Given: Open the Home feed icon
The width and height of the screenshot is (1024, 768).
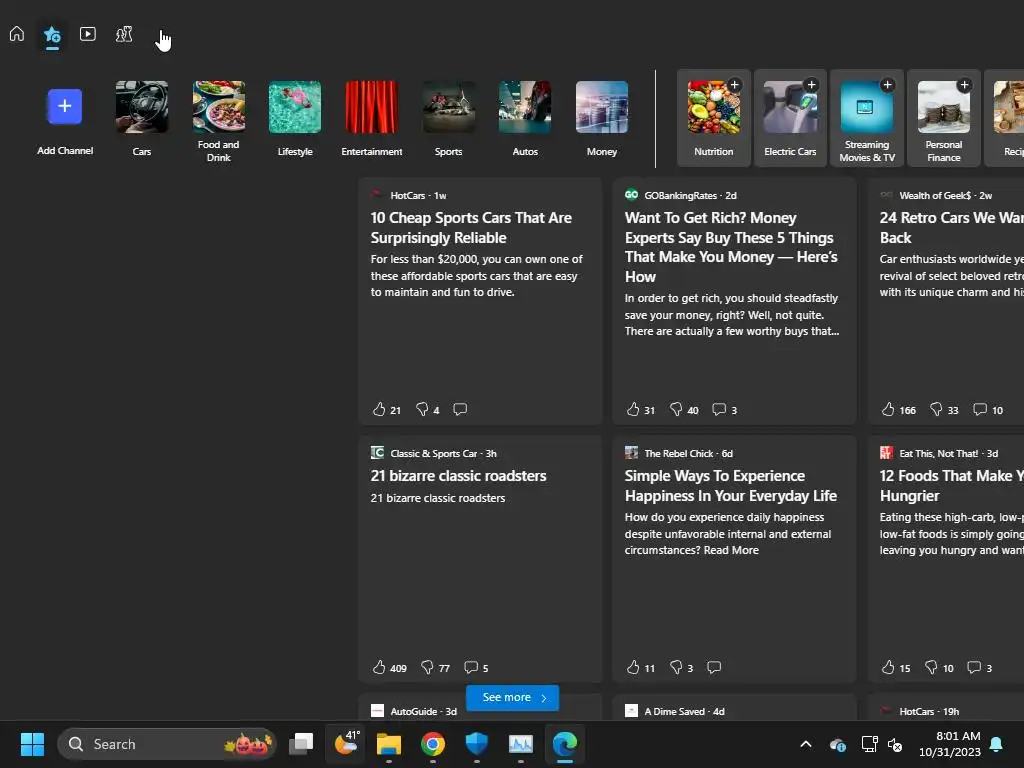Looking at the screenshot, I should coord(17,34).
